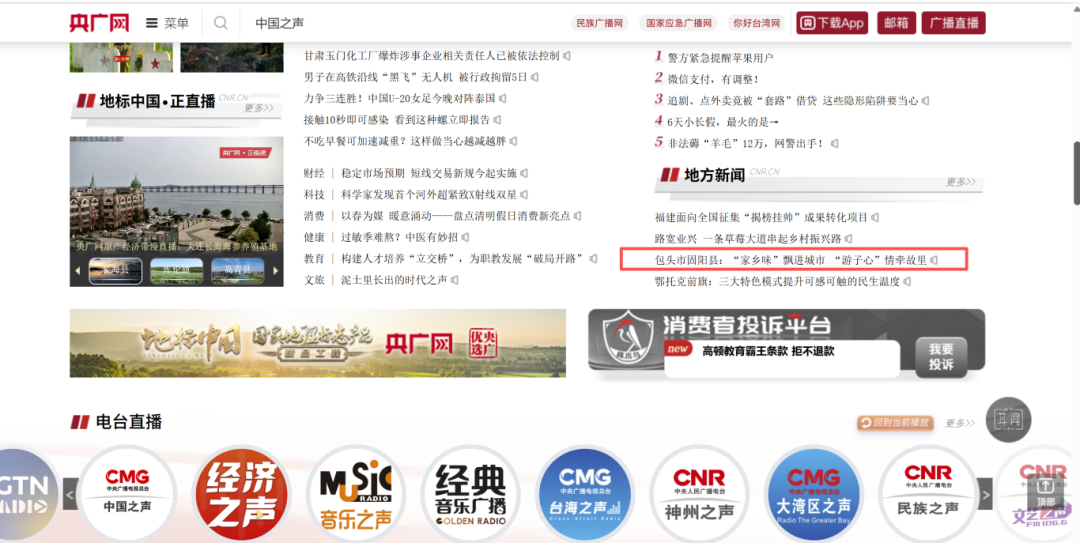1080x543 pixels.
Task: Expand 更多 next to 地方新闻
Action: (960, 182)
